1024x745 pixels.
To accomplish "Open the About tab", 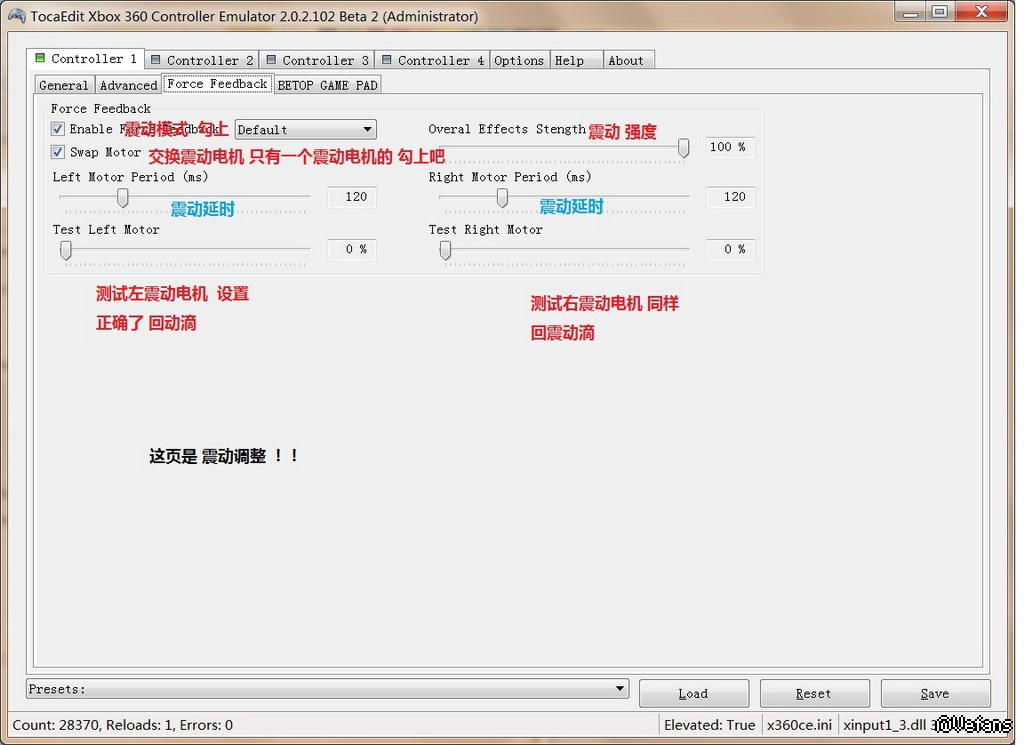I will pos(628,60).
